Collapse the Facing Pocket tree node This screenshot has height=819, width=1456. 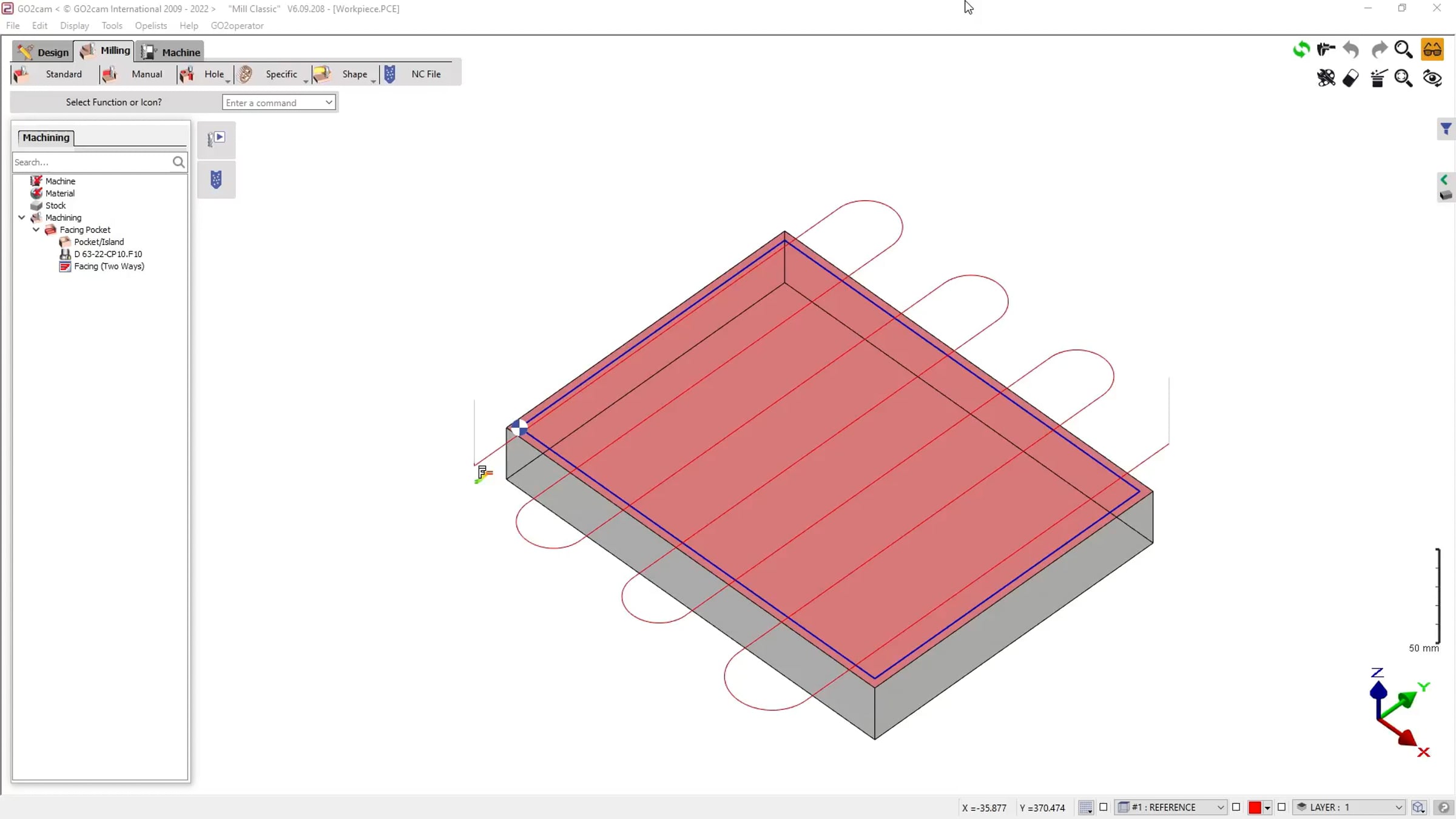(36, 229)
